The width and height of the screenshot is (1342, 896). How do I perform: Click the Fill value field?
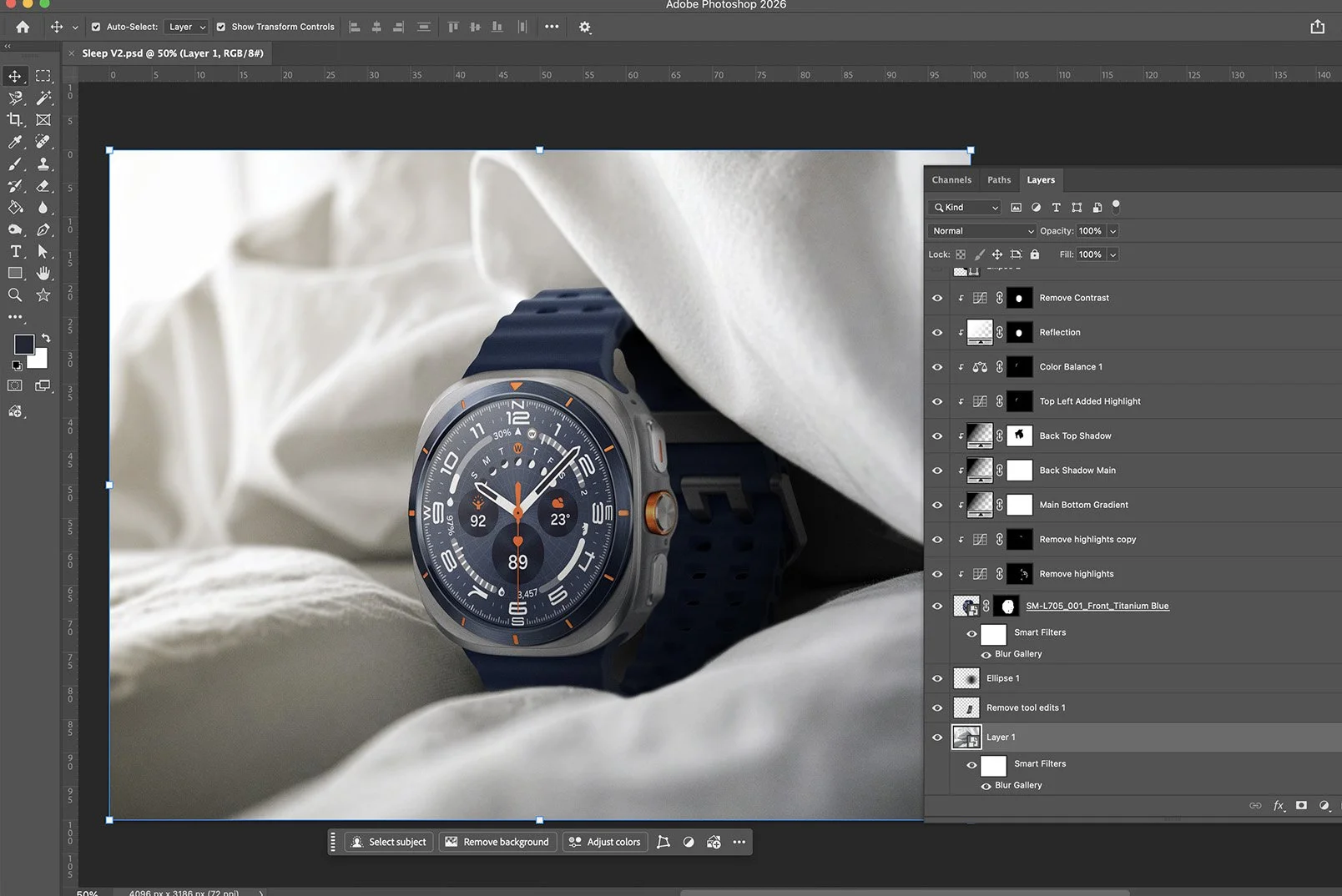pos(1090,254)
